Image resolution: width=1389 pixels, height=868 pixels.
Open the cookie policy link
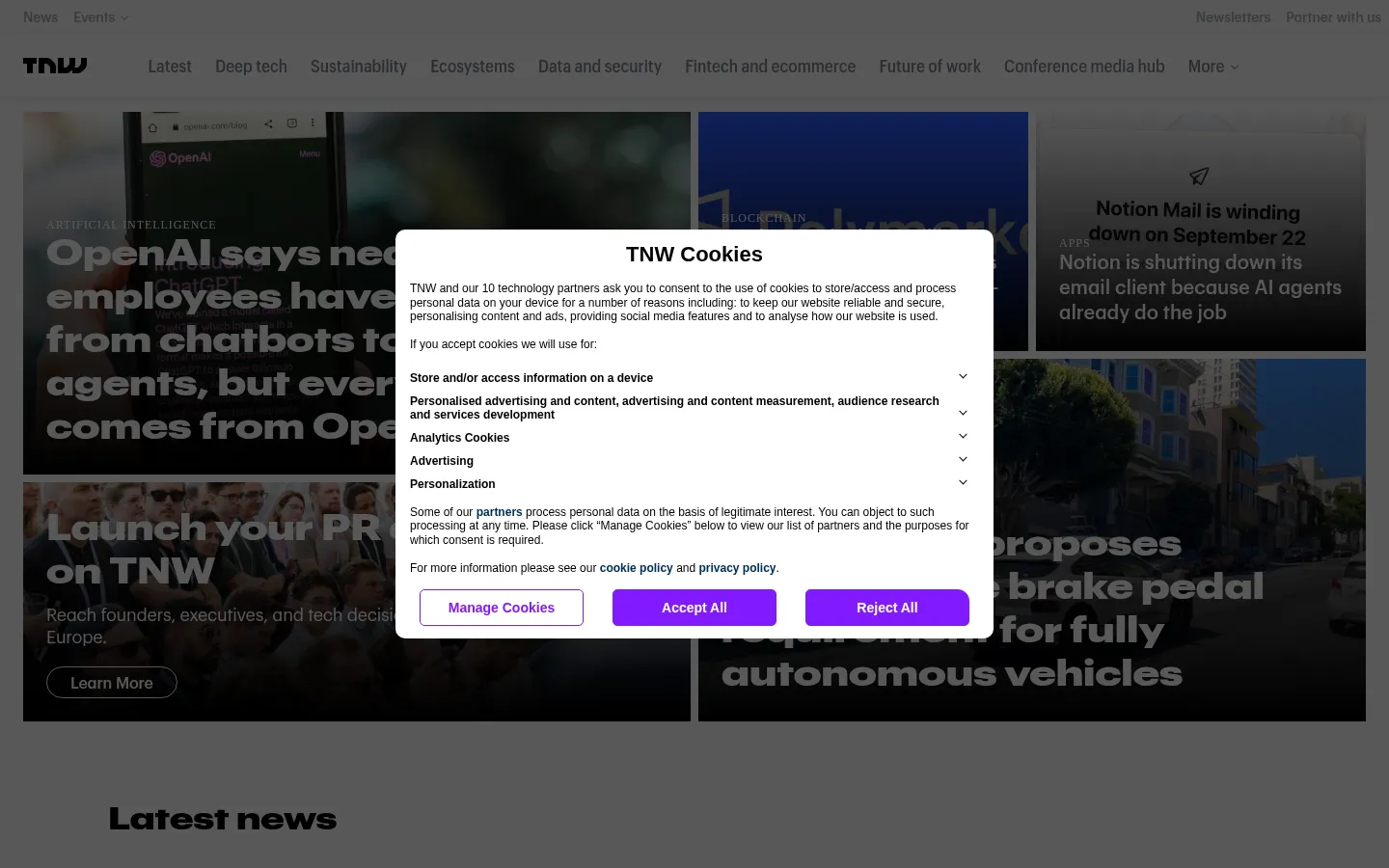pos(636,568)
